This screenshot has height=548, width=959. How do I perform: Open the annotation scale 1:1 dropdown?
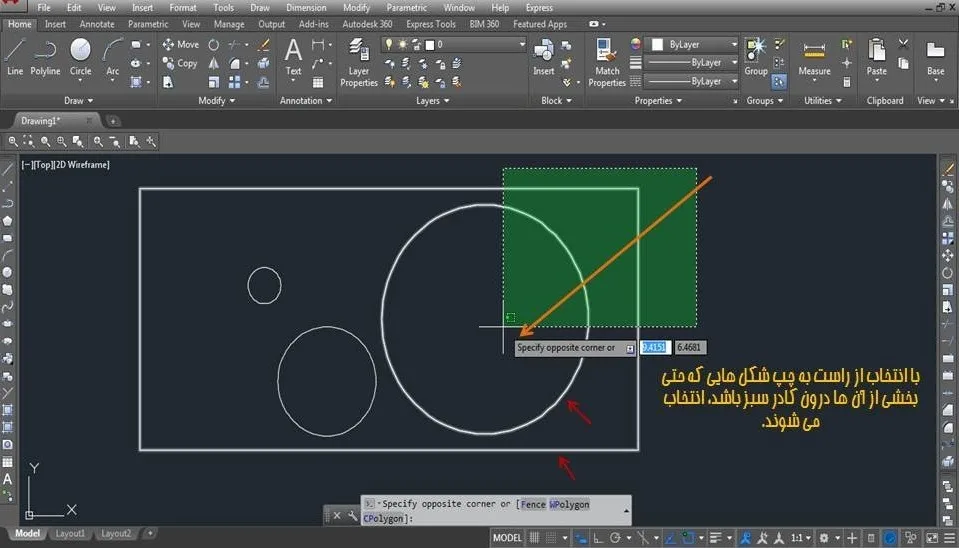(x=801, y=538)
